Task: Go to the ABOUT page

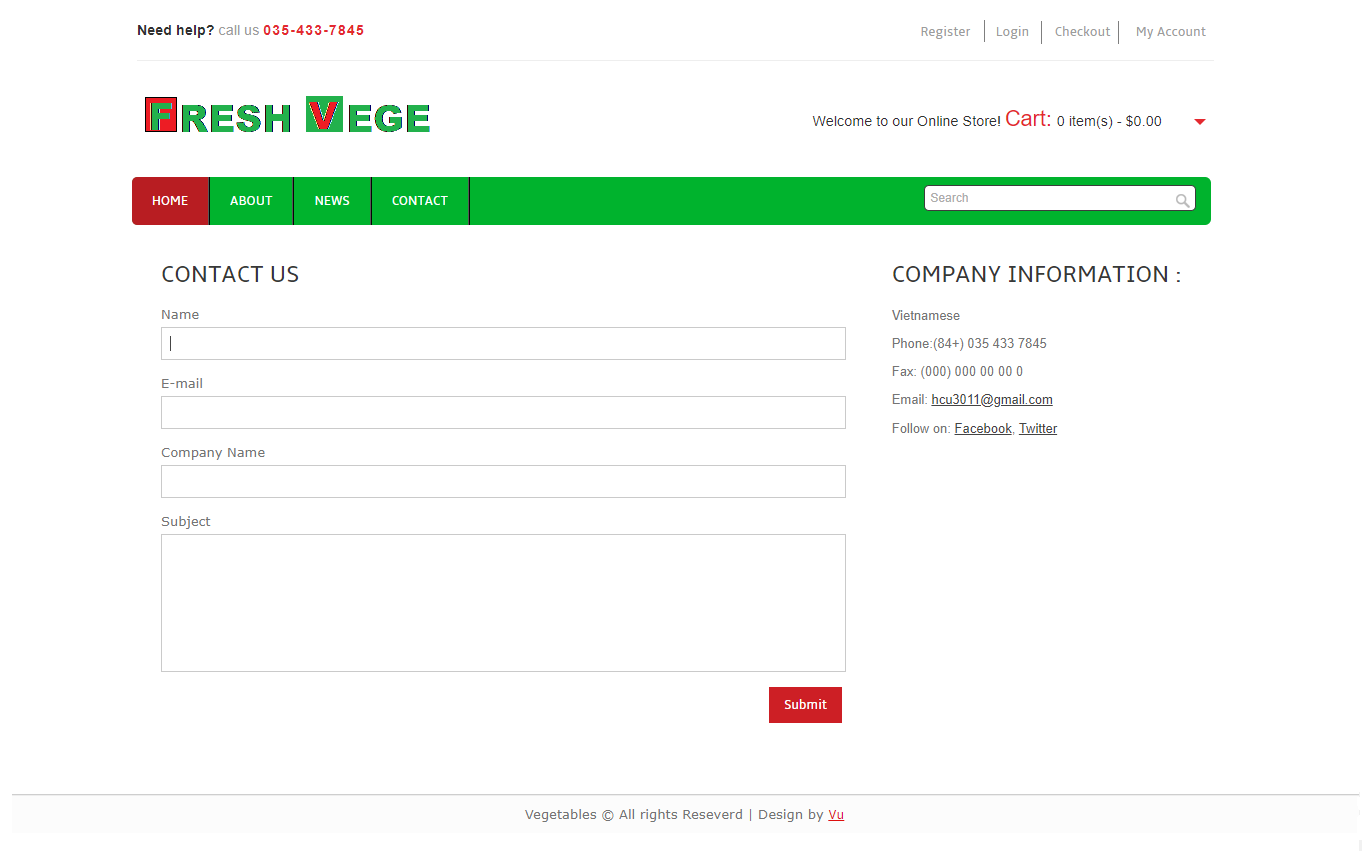Action: click(251, 201)
